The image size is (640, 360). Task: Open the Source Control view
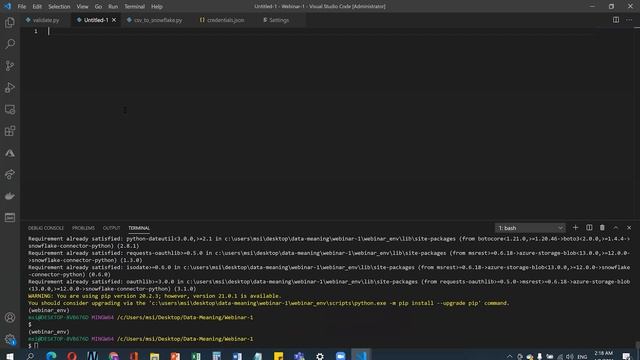[10, 66]
